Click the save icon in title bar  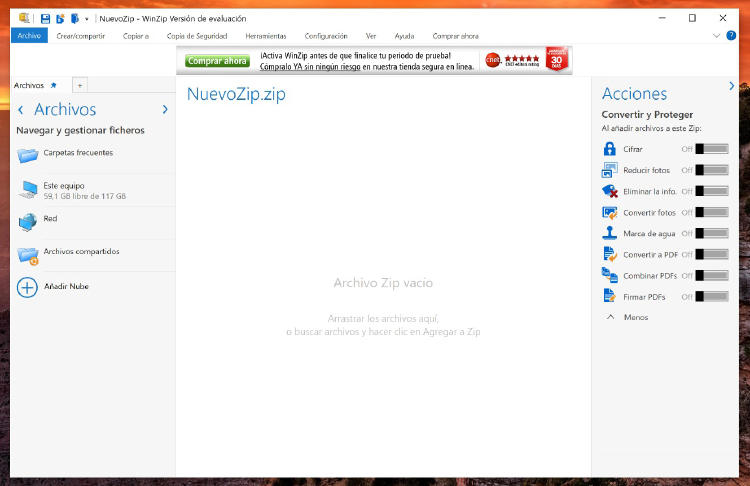click(x=46, y=18)
